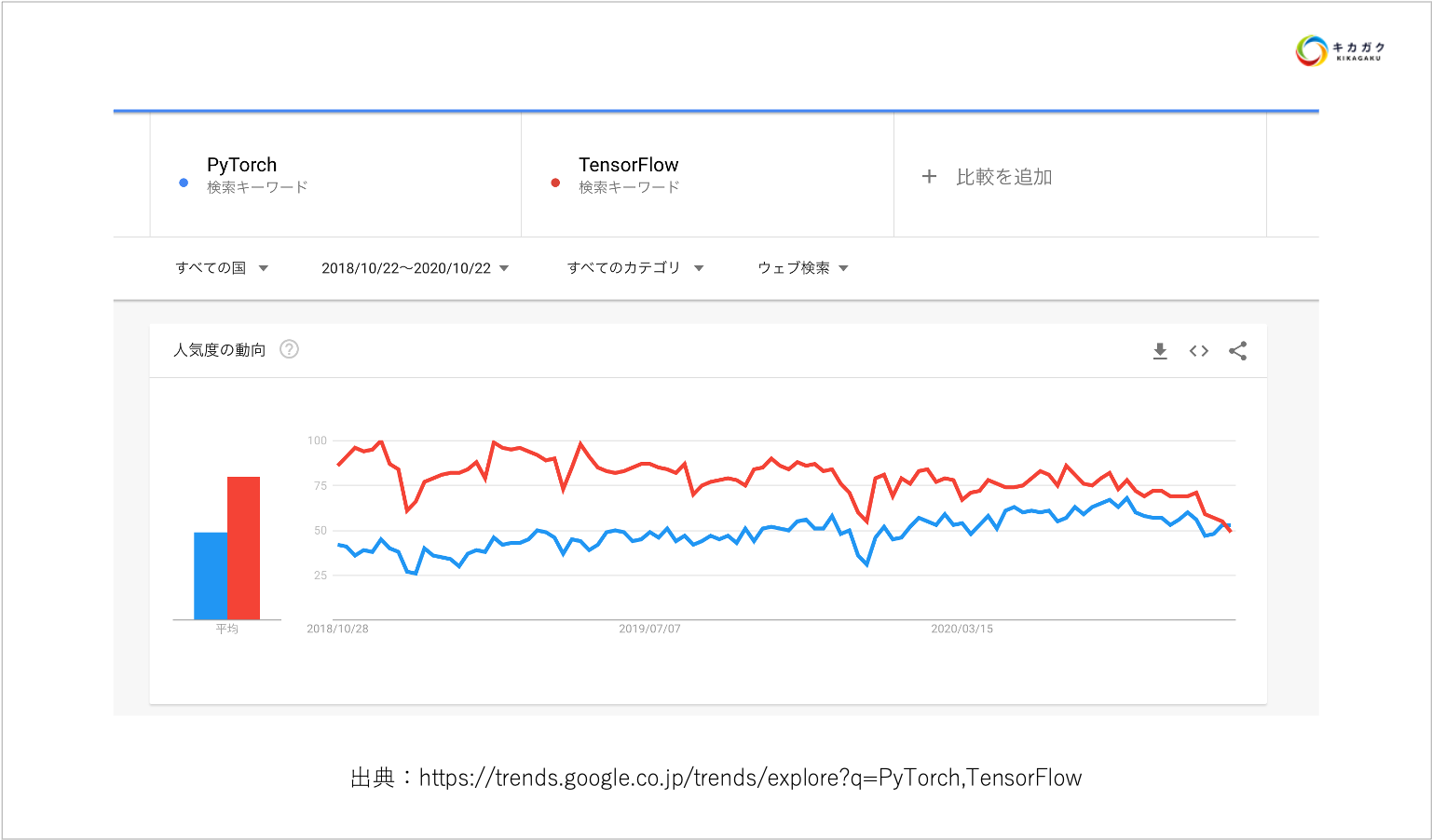Open the 2018/10/22〜2020/10/22 date range dropdown
Viewport: 1432px width, 840px height.
tap(416, 268)
